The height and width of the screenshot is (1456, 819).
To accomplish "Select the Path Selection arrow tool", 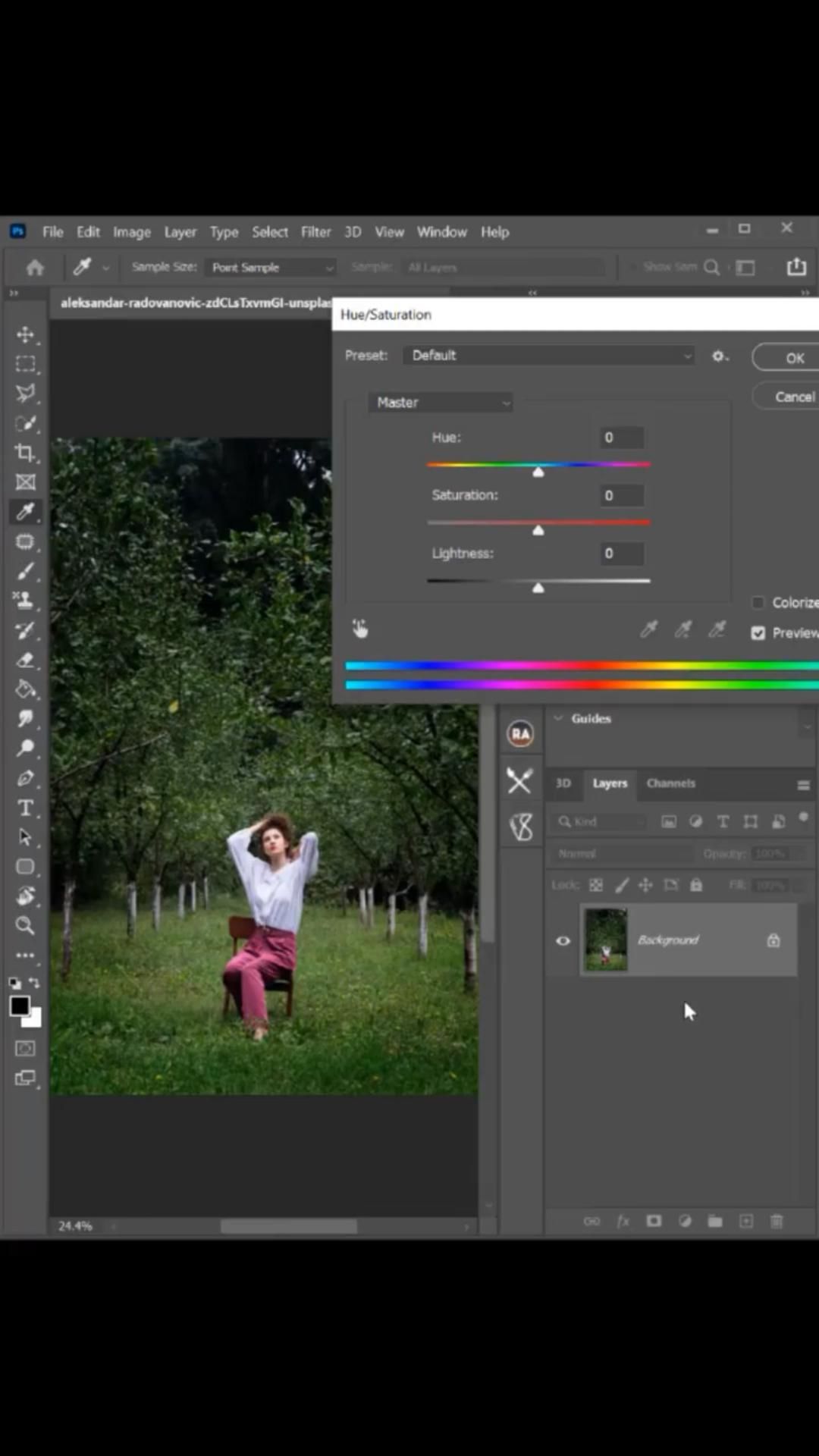I will (25, 837).
